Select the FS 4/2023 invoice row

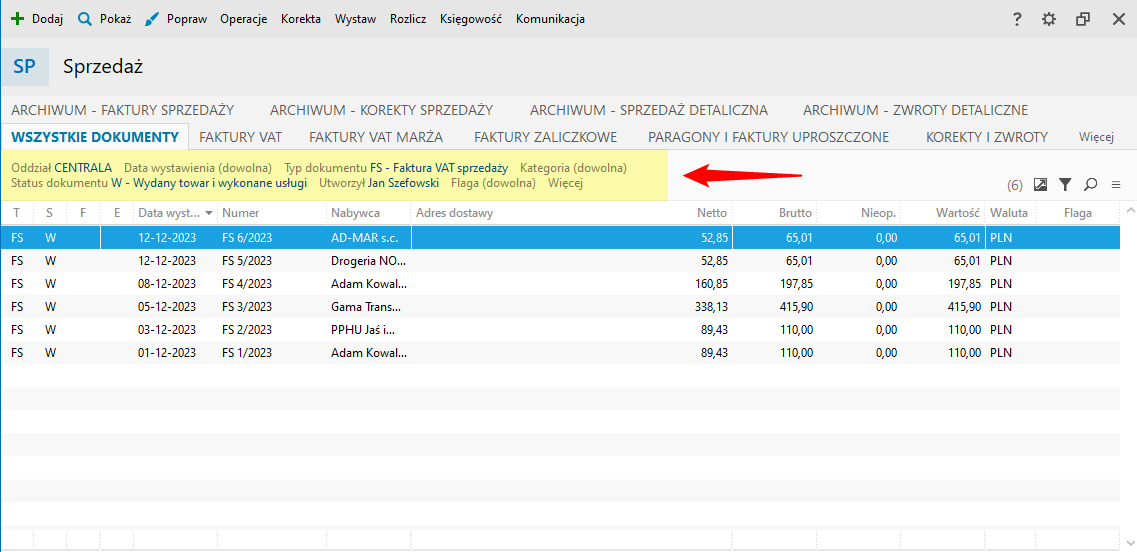click(560, 284)
